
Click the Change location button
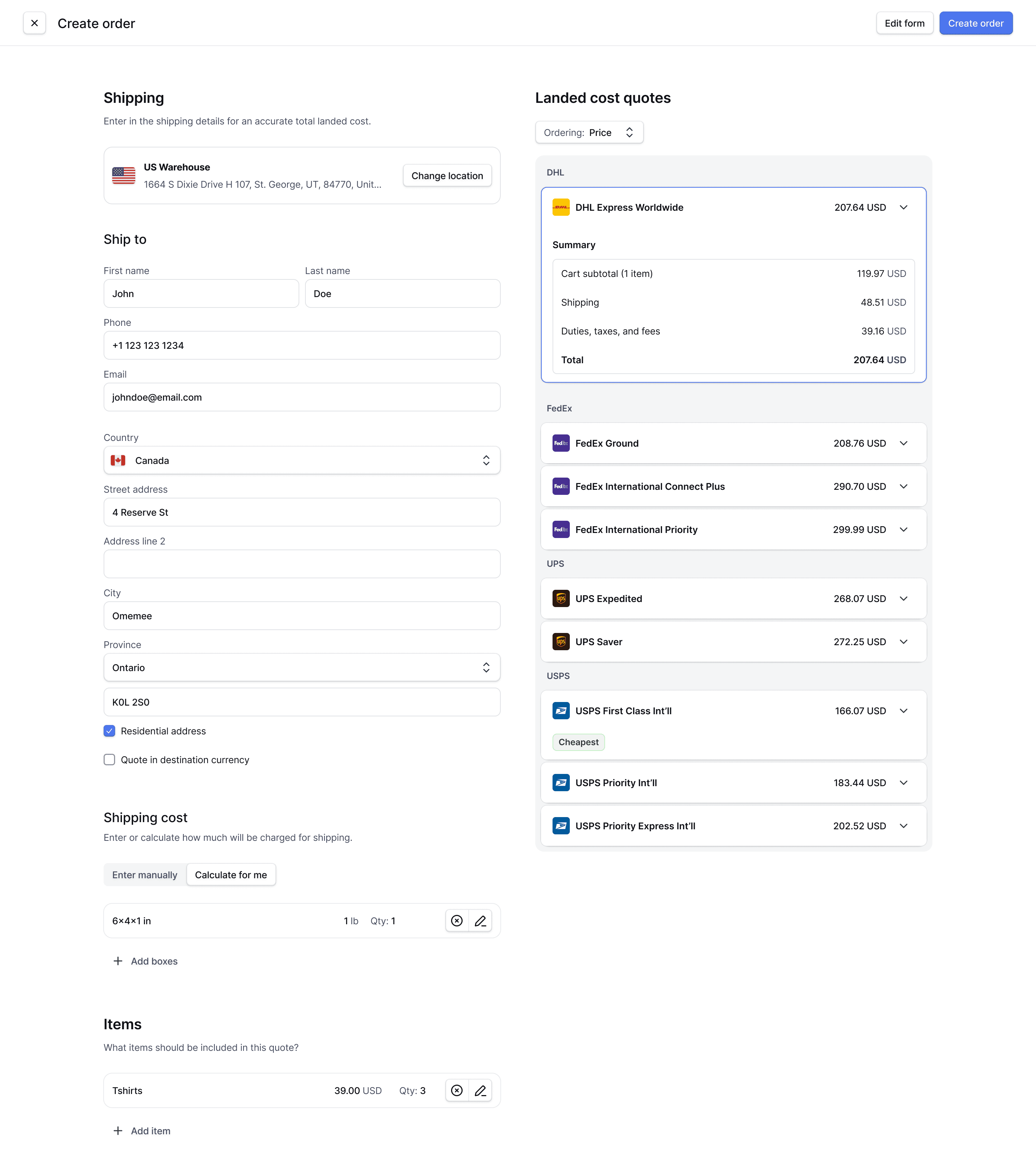[x=447, y=175]
